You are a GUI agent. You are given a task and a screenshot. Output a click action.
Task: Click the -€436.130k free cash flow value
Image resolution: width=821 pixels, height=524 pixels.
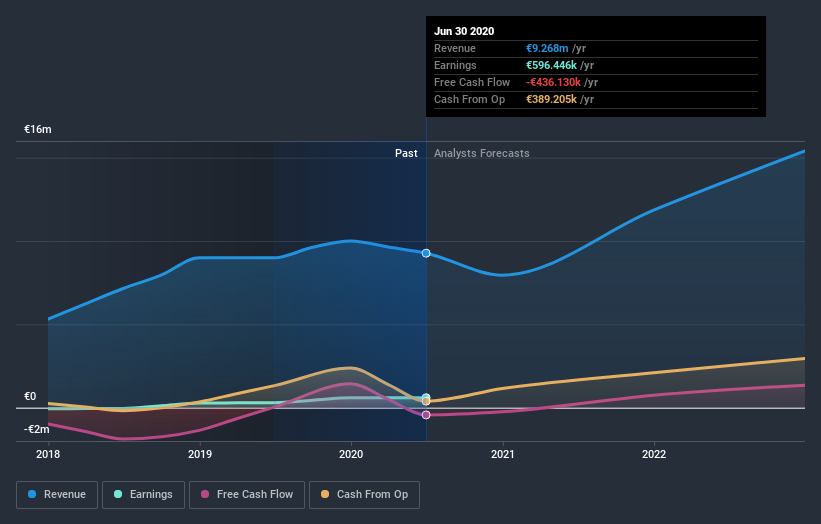pos(553,82)
